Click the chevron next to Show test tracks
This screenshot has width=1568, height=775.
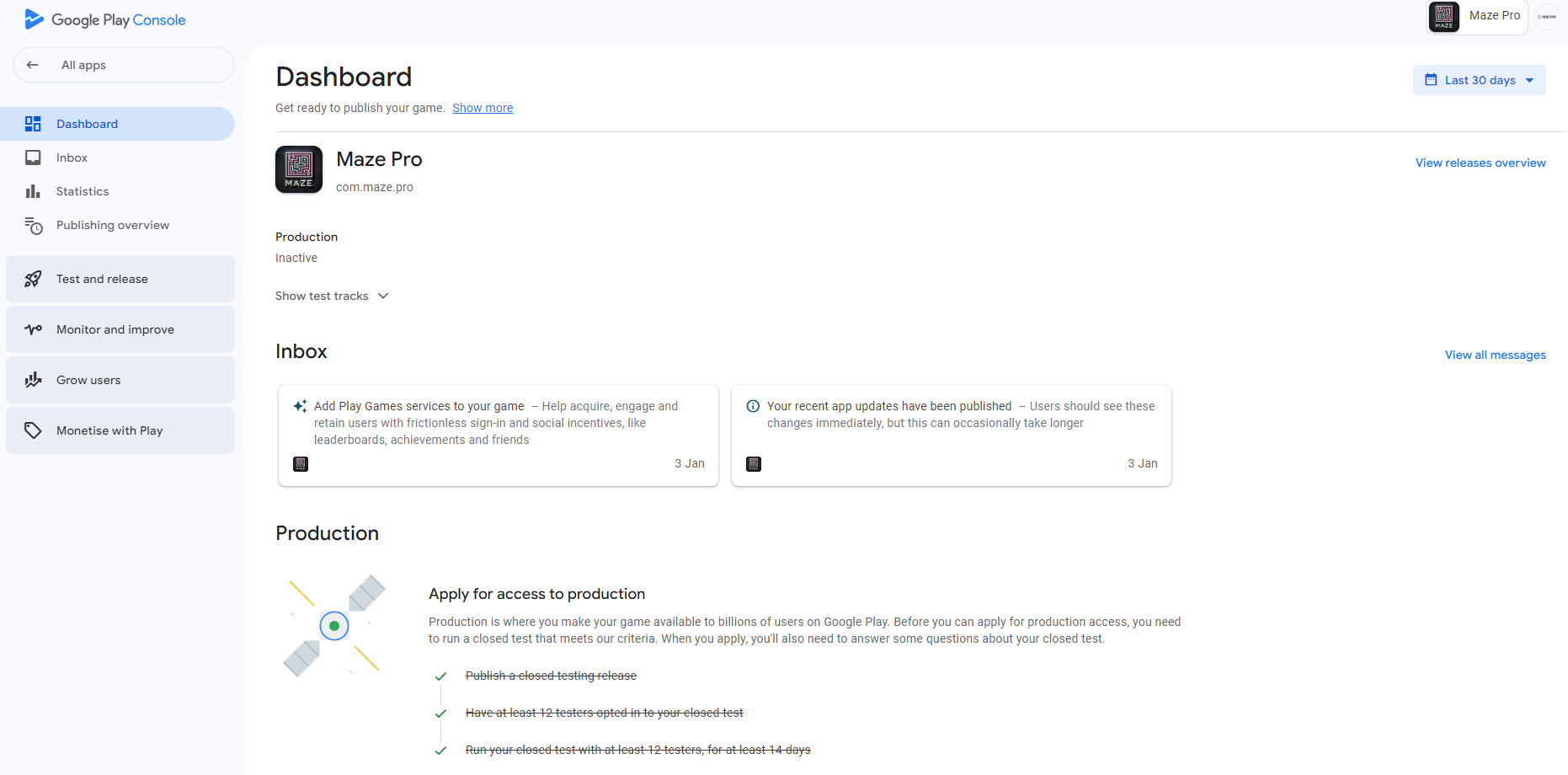(383, 296)
